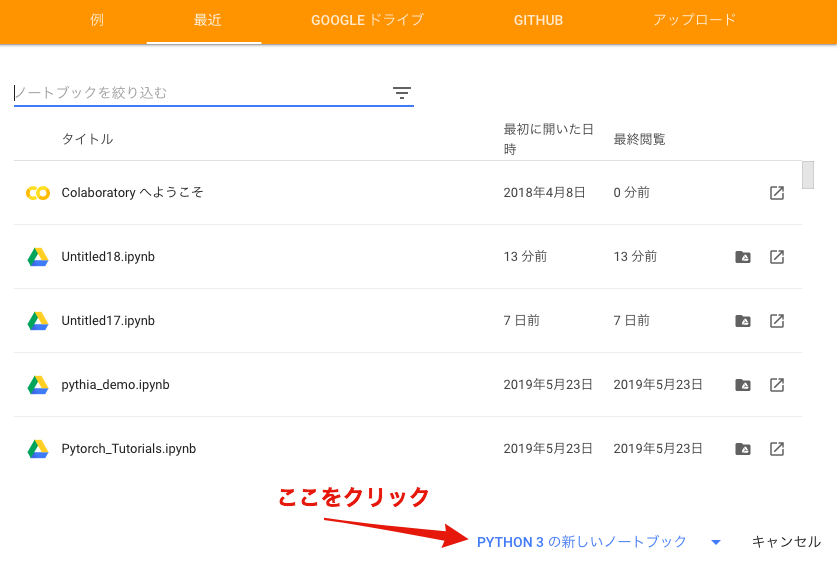Image resolution: width=837 pixels, height=569 pixels.
Task: Open Colaboratory へようこそ in new tab icon
Action: click(x=777, y=193)
